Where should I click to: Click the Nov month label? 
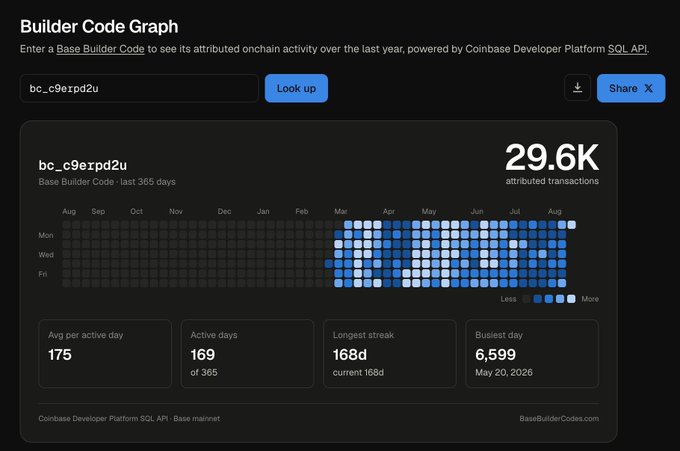[x=176, y=211]
